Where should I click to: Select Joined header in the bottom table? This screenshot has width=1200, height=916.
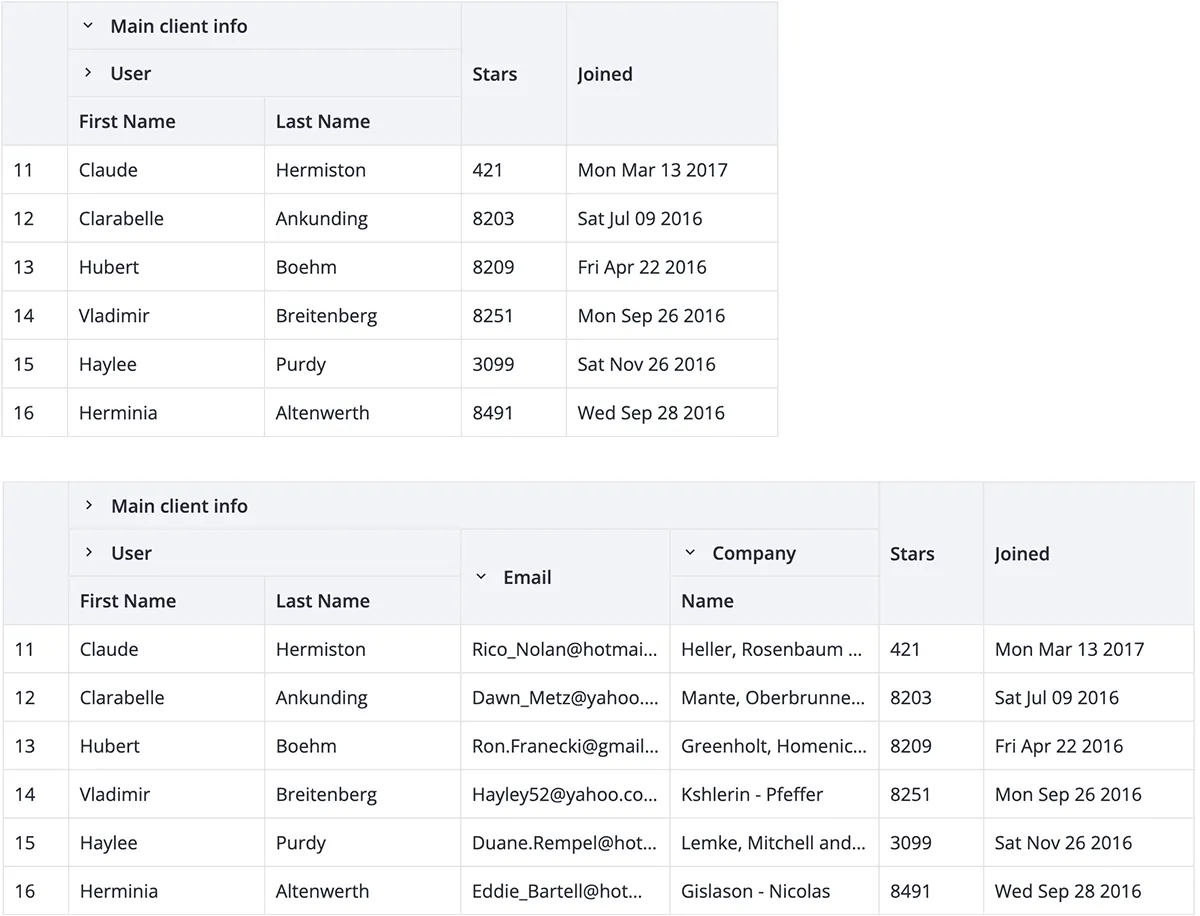point(1022,554)
